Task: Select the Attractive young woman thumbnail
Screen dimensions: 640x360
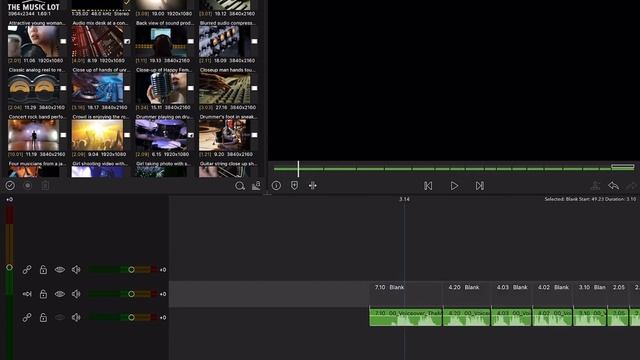Action: pyautogui.click(x=33, y=42)
